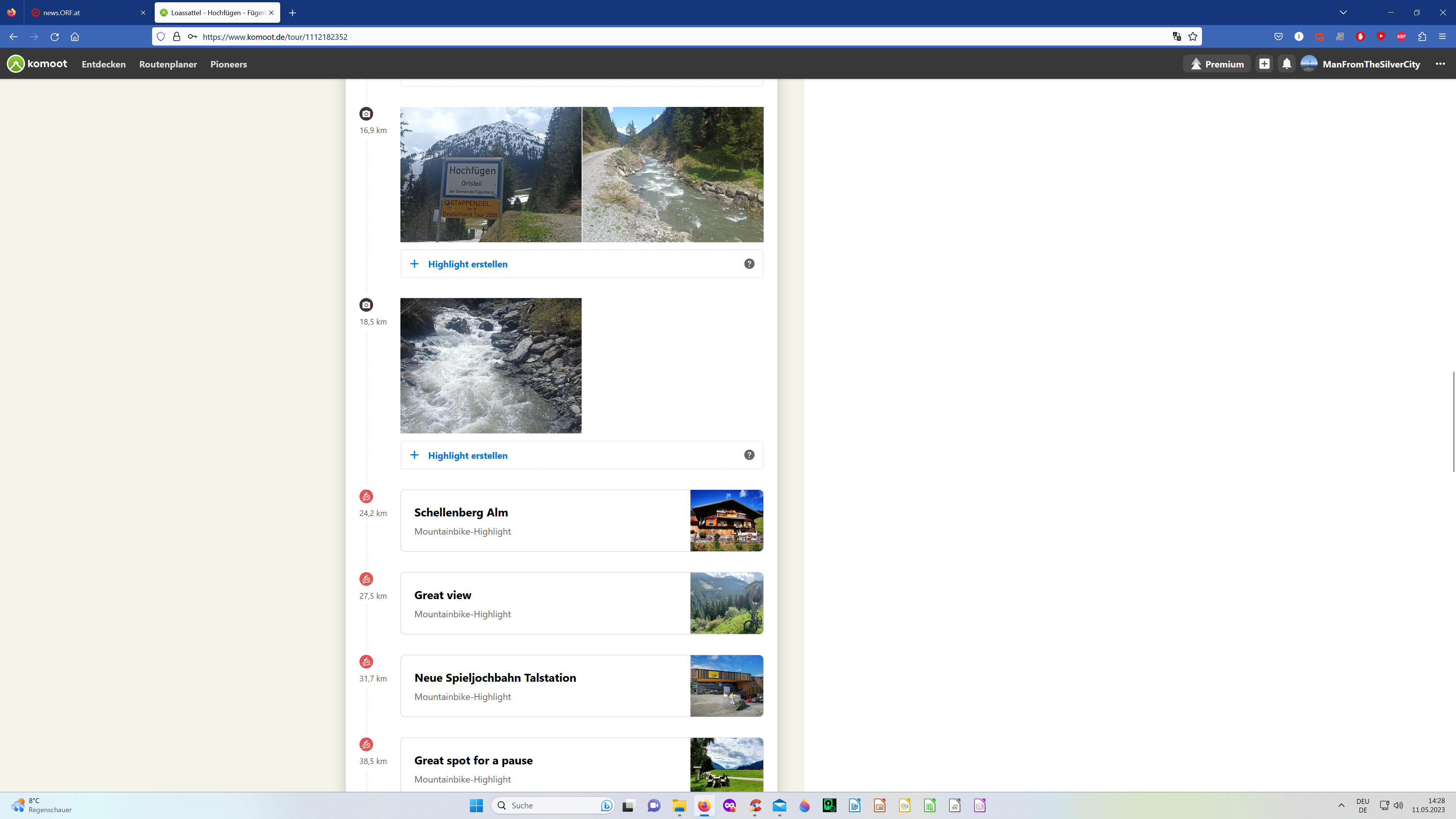Open Firefox extensions puzzle icon
1456x819 pixels.
(1422, 37)
